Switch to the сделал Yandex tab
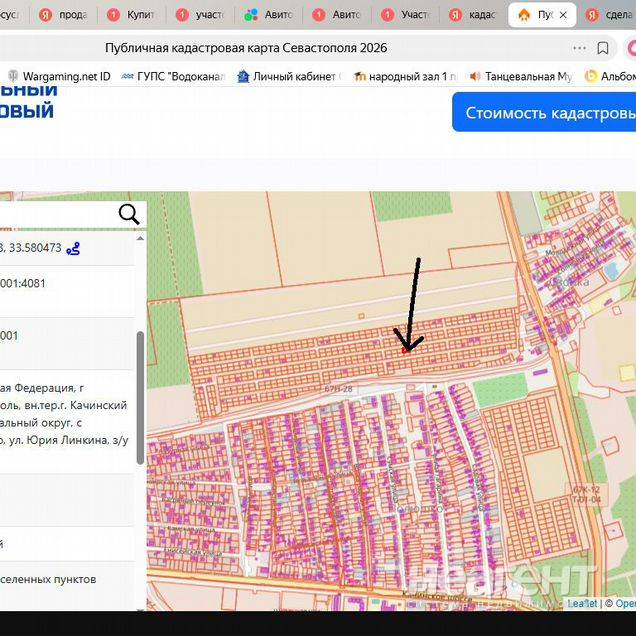 coord(610,15)
